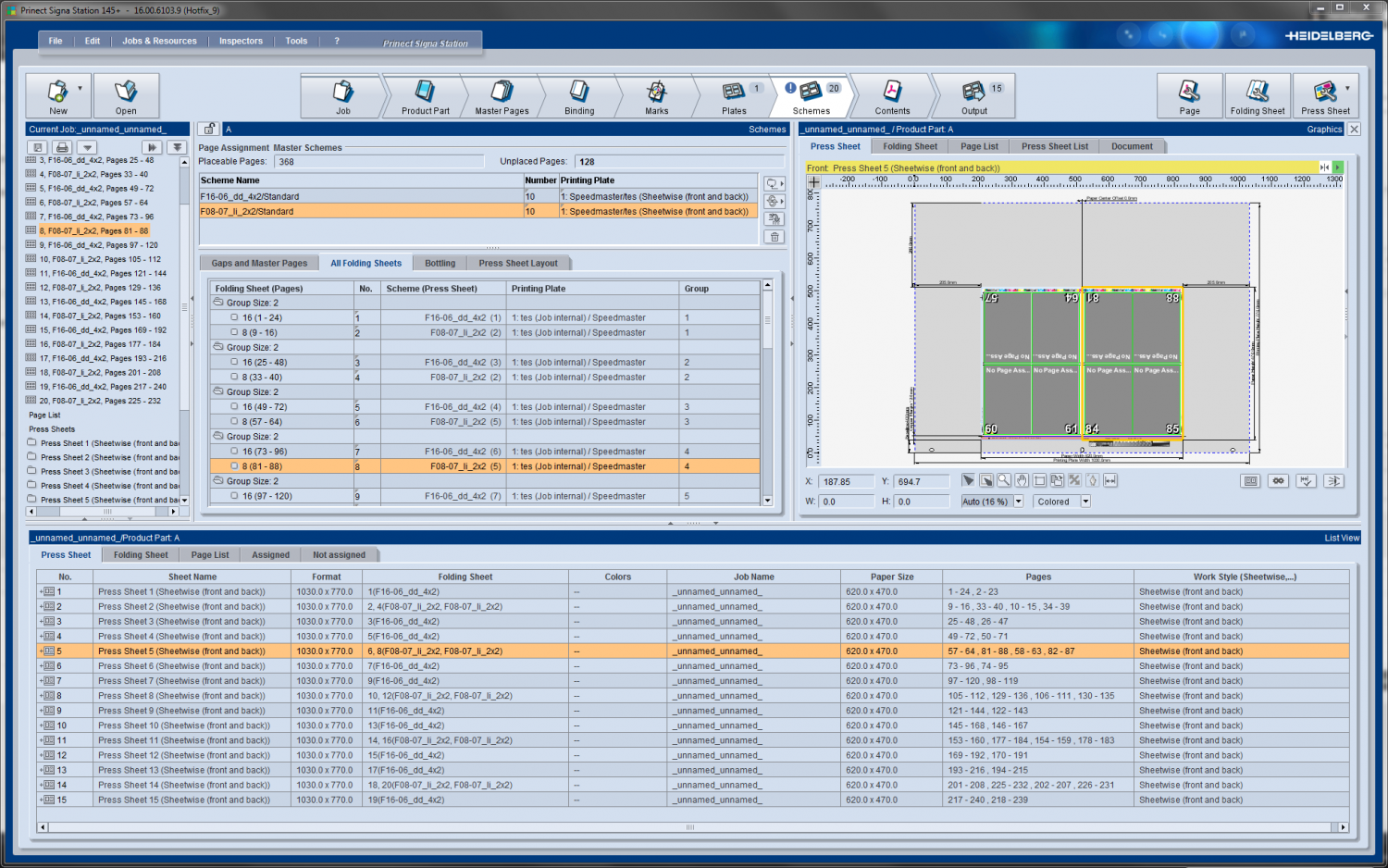Image resolution: width=1388 pixels, height=868 pixels.
Task: Open the Inspectors menu
Action: 241,41
